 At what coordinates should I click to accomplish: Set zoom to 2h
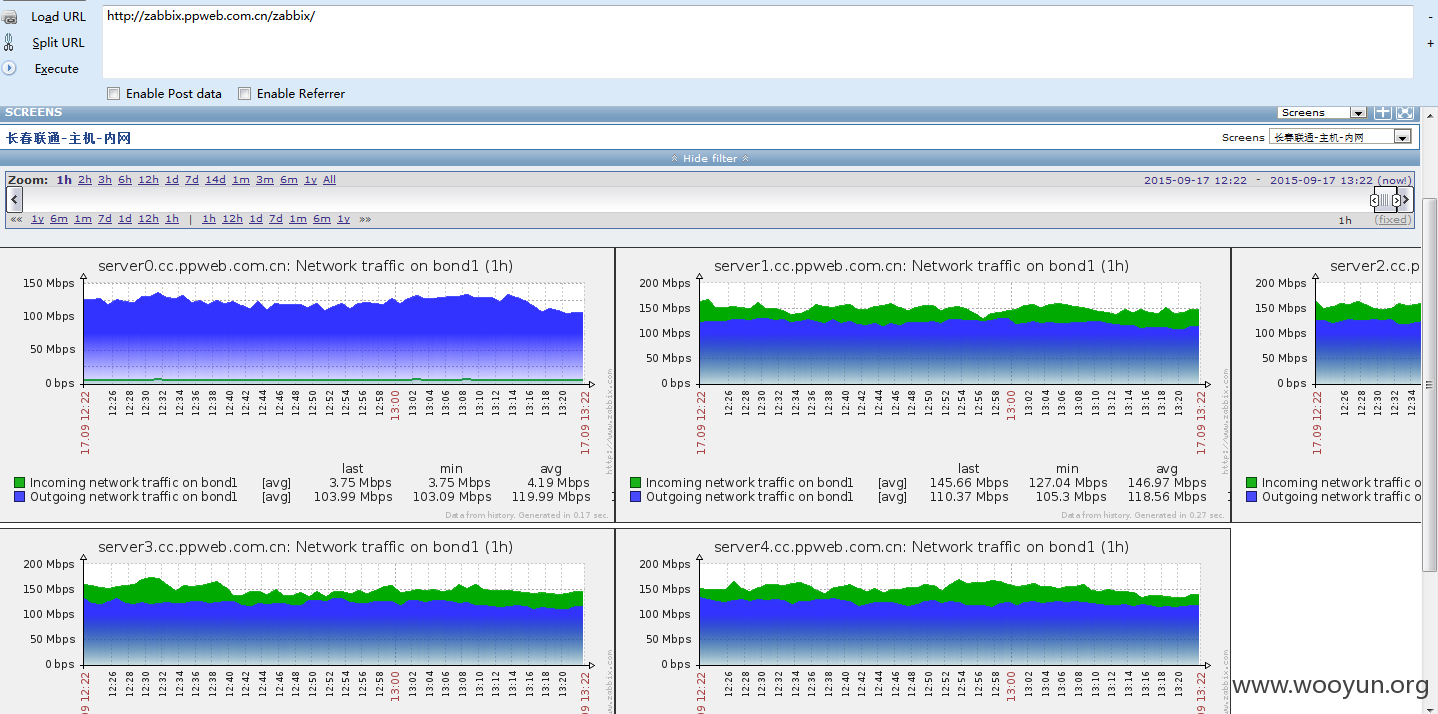[x=85, y=180]
